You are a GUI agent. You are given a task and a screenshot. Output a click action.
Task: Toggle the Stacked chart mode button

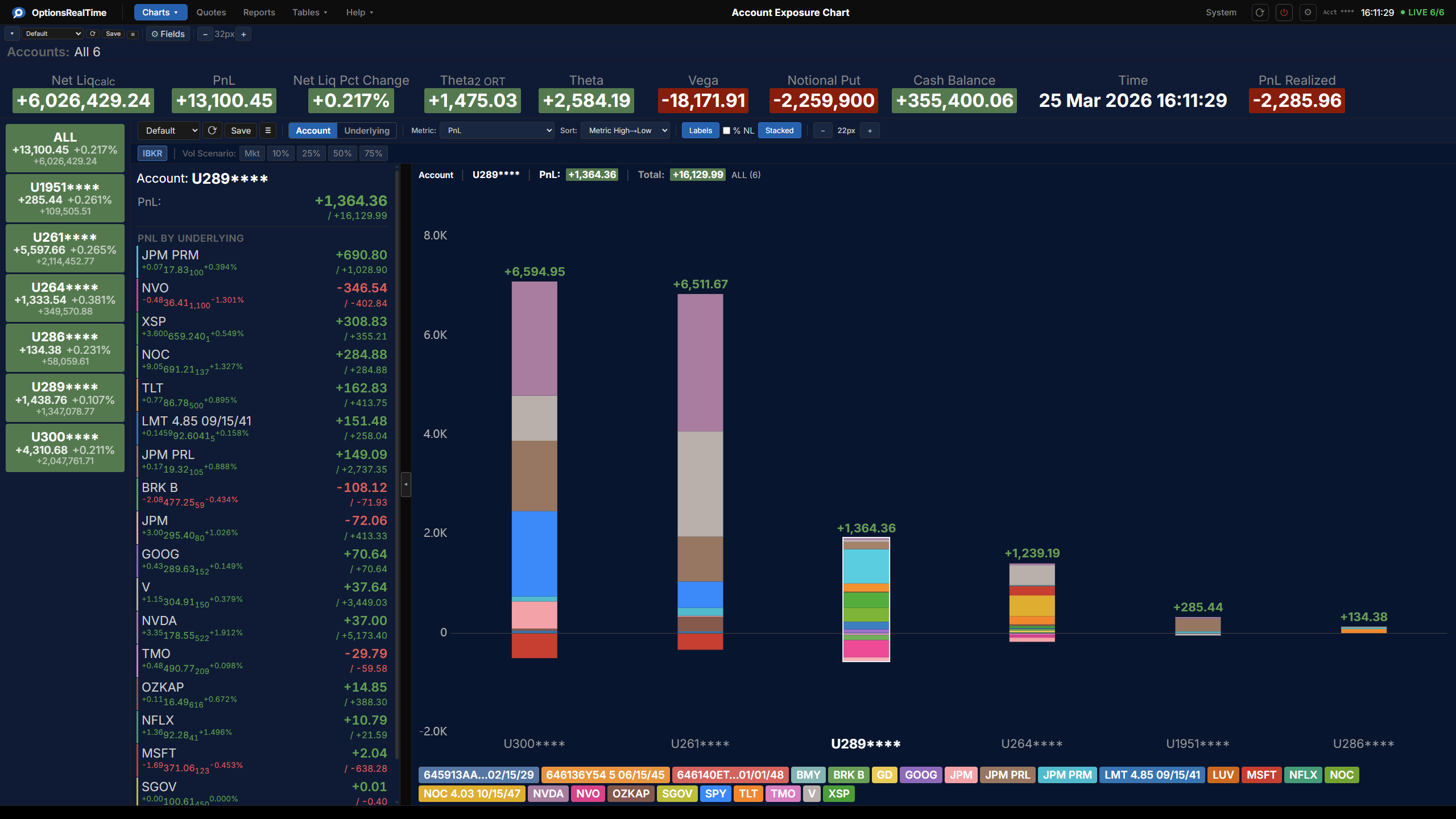[779, 131]
